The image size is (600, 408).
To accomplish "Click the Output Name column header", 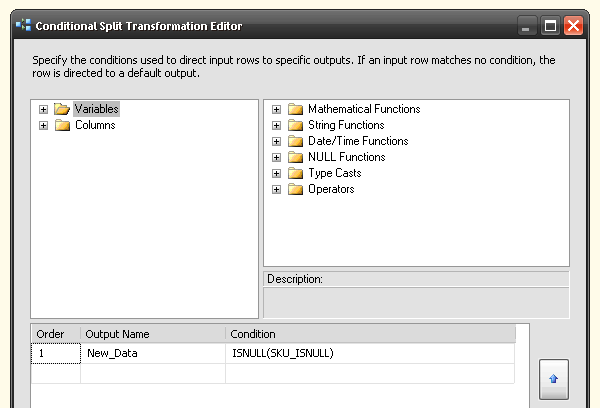I will tap(152, 334).
